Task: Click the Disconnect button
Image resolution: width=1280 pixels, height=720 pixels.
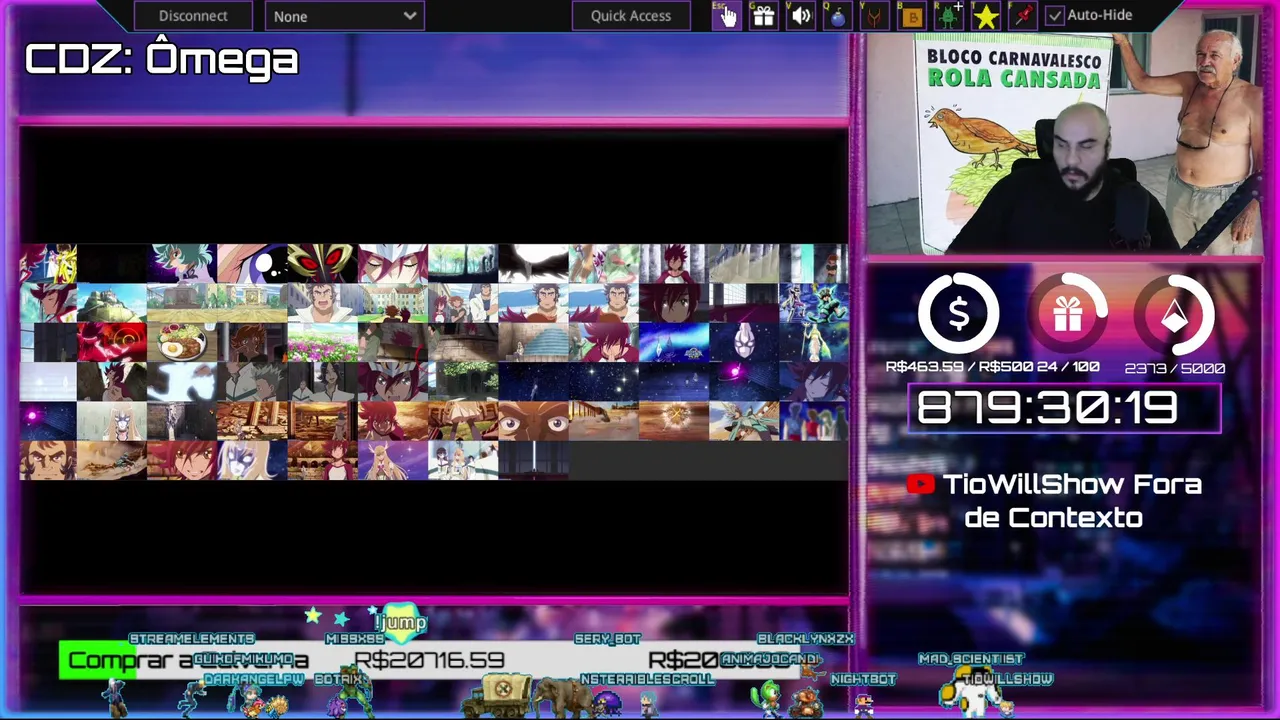Action: (193, 15)
